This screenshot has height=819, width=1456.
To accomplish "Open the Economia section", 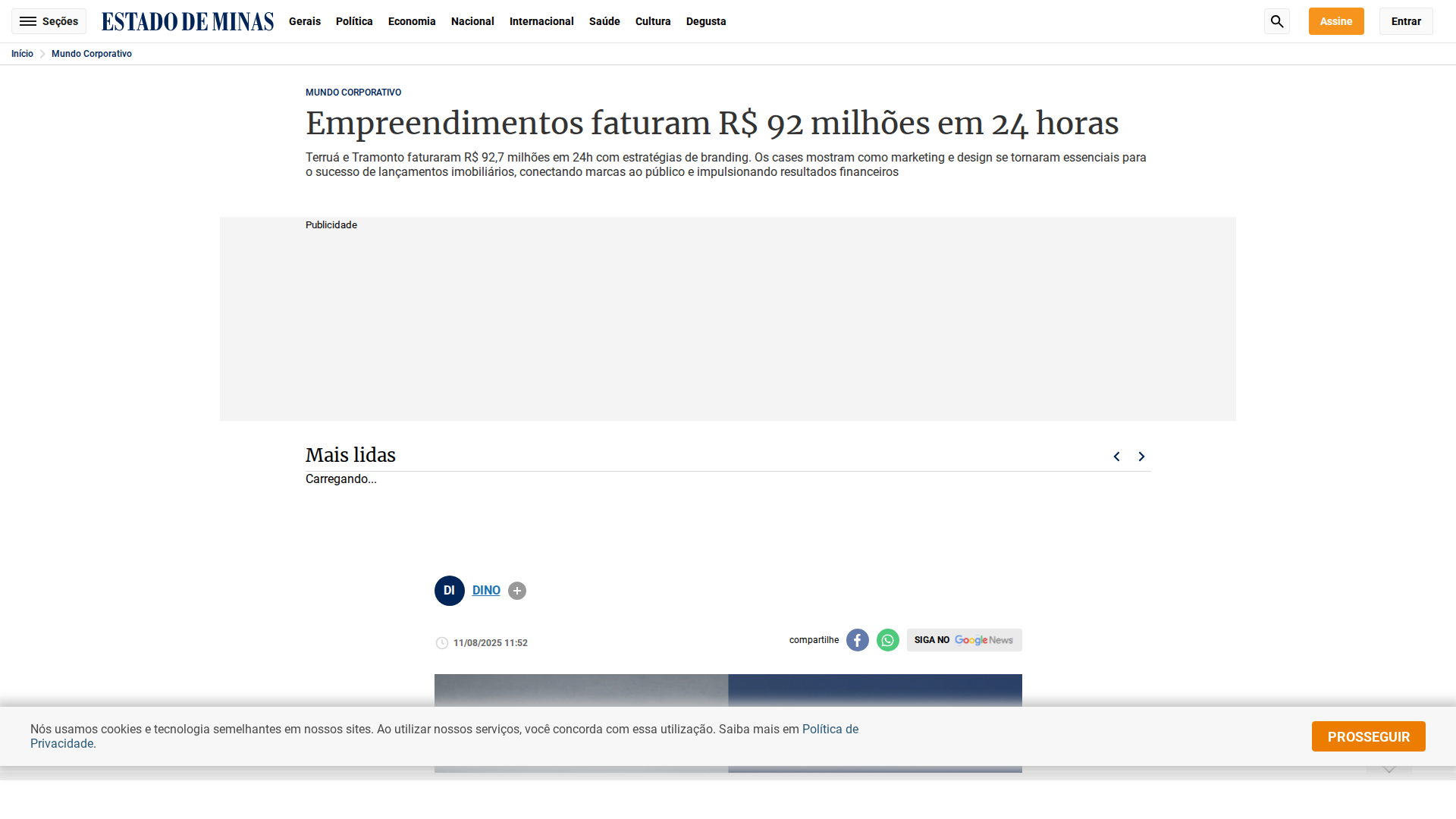I will point(412,21).
